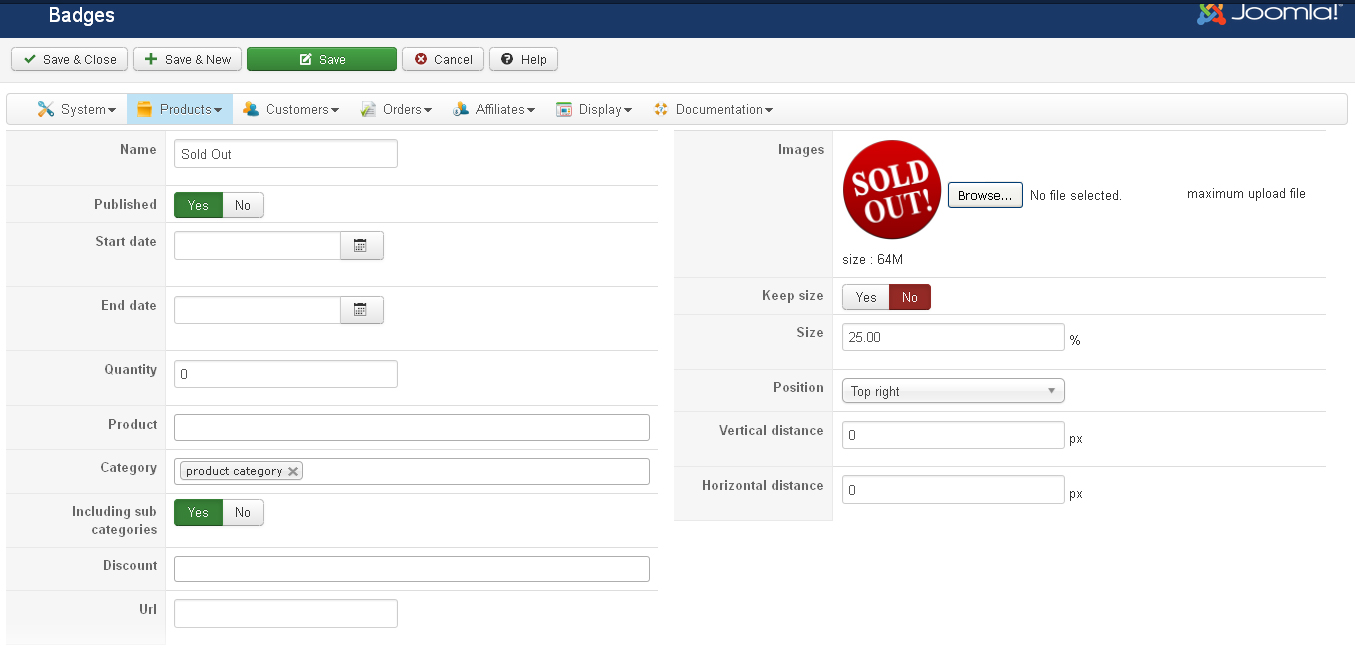Click the Save & New button

point(188,59)
